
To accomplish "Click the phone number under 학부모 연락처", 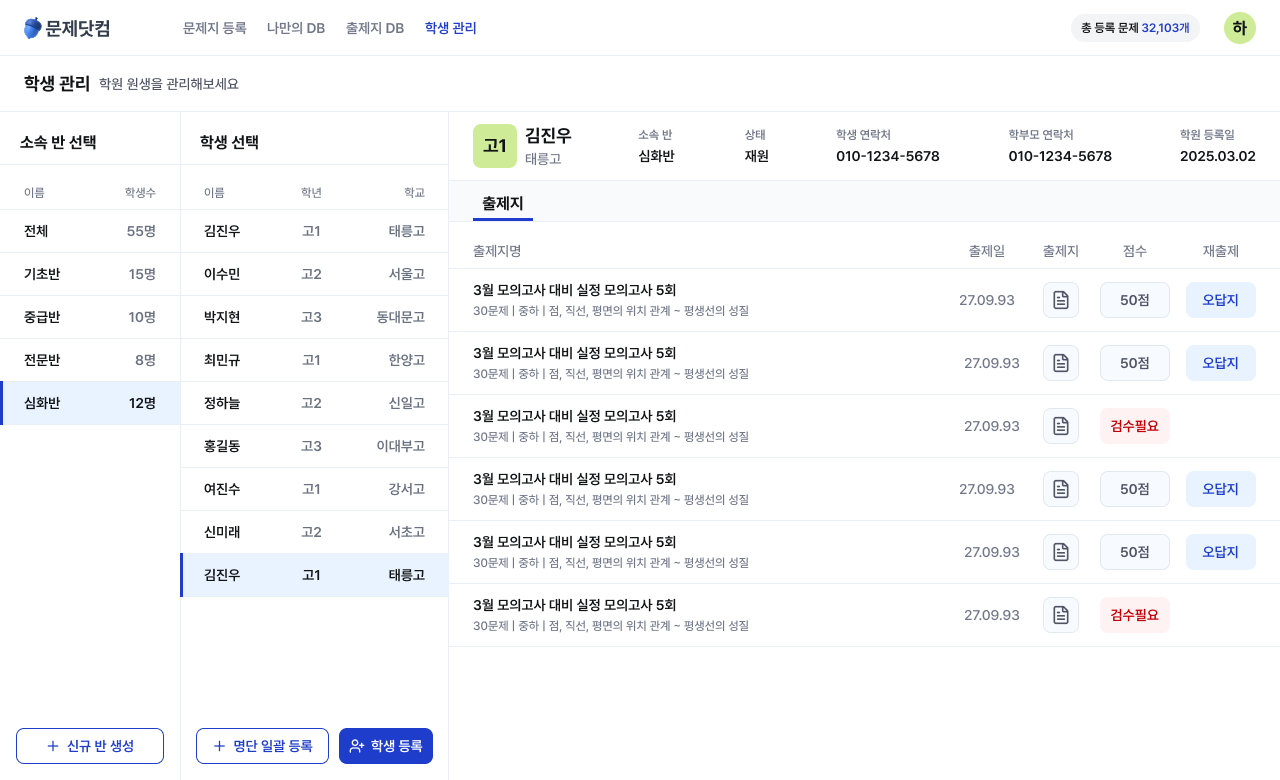I will 1060,156.
